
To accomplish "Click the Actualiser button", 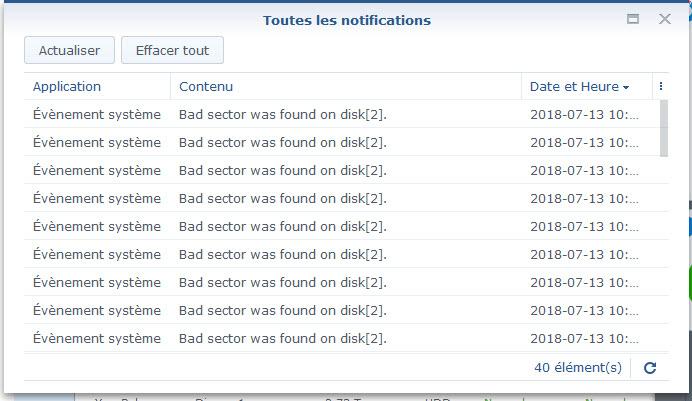I will click(x=69, y=50).
